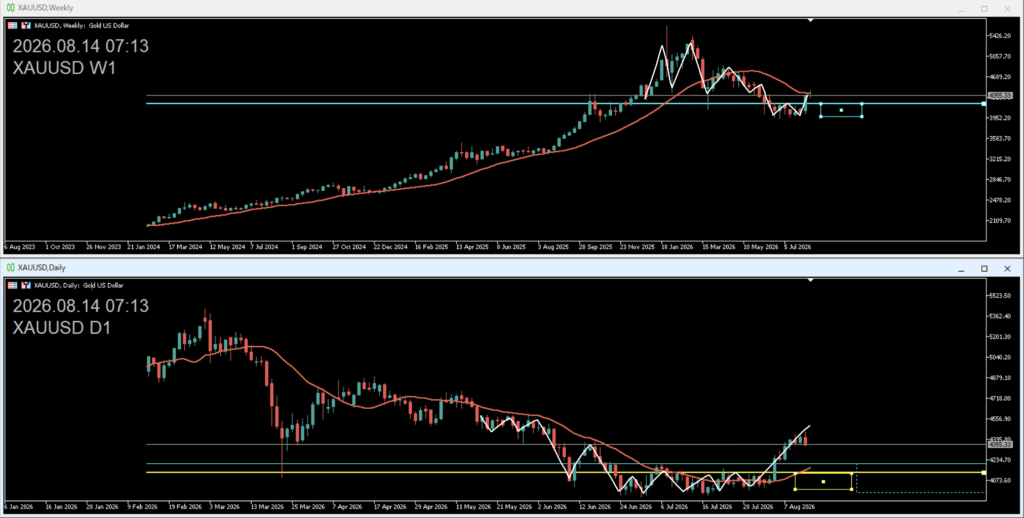Click the 'XAUUSD,Weekly' window title text
Screen dimensions: 1024x518
(46, 8)
